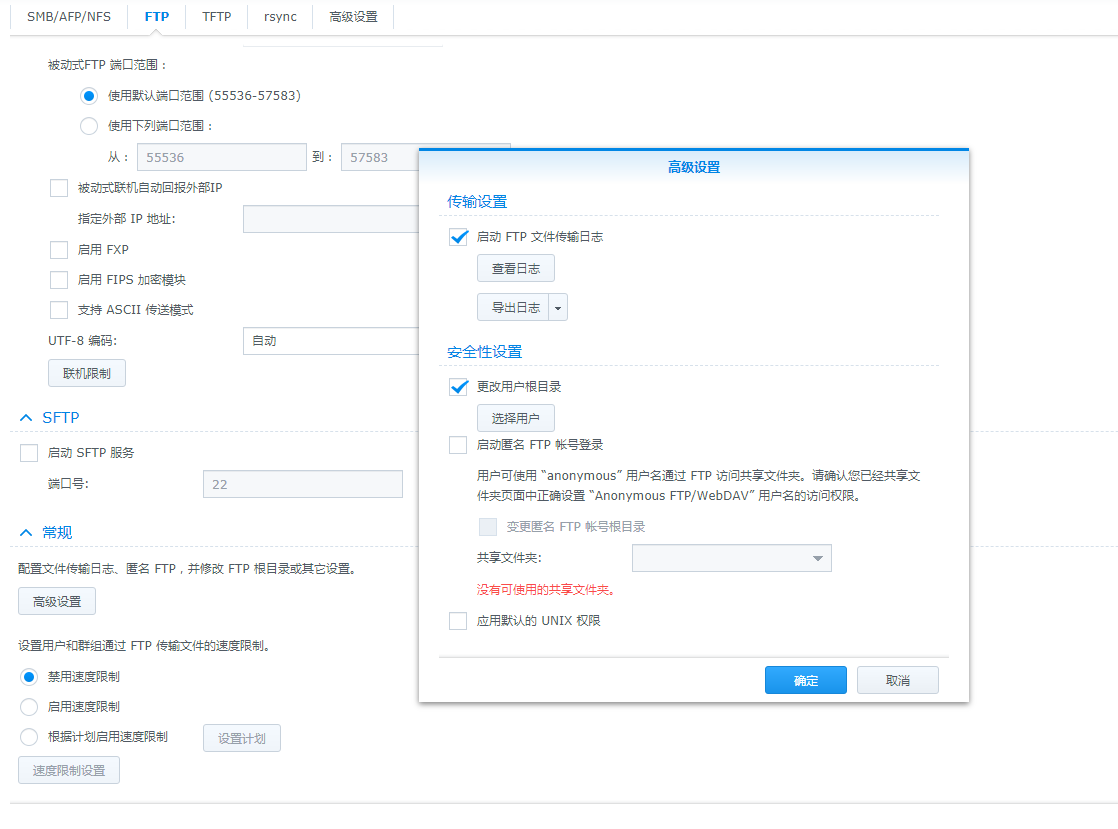The width and height of the screenshot is (1118, 829).
Task: Open the UTF-8 编码 dropdown showing 自动
Action: click(332, 341)
